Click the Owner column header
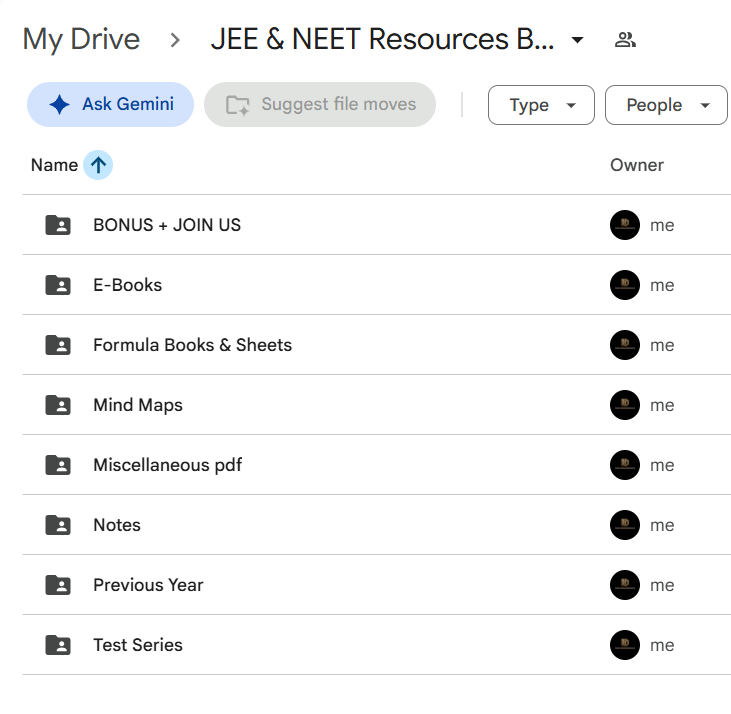This screenshot has height=714, width=731. [x=637, y=165]
